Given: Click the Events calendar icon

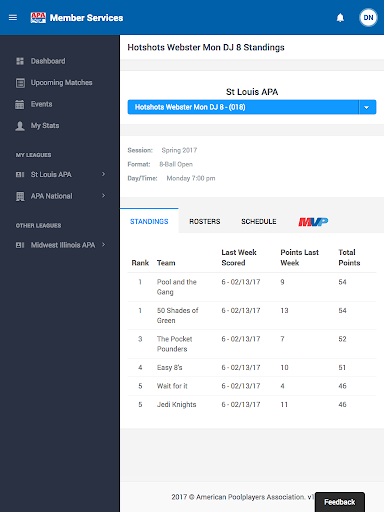Looking at the screenshot, I should coord(20,104).
